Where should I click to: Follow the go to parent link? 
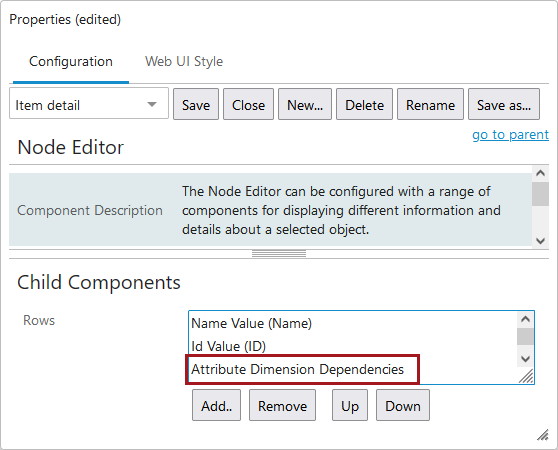[510, 134]
